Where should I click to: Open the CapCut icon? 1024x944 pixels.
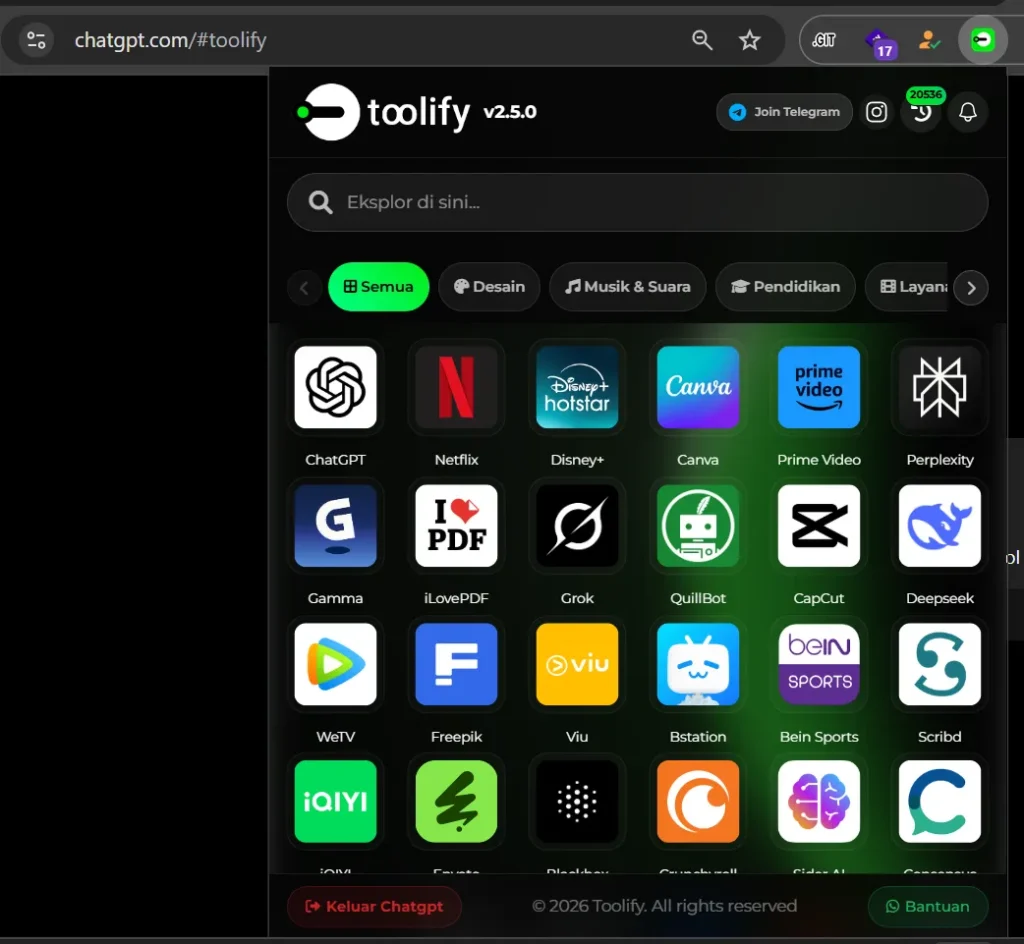[818, 526]
